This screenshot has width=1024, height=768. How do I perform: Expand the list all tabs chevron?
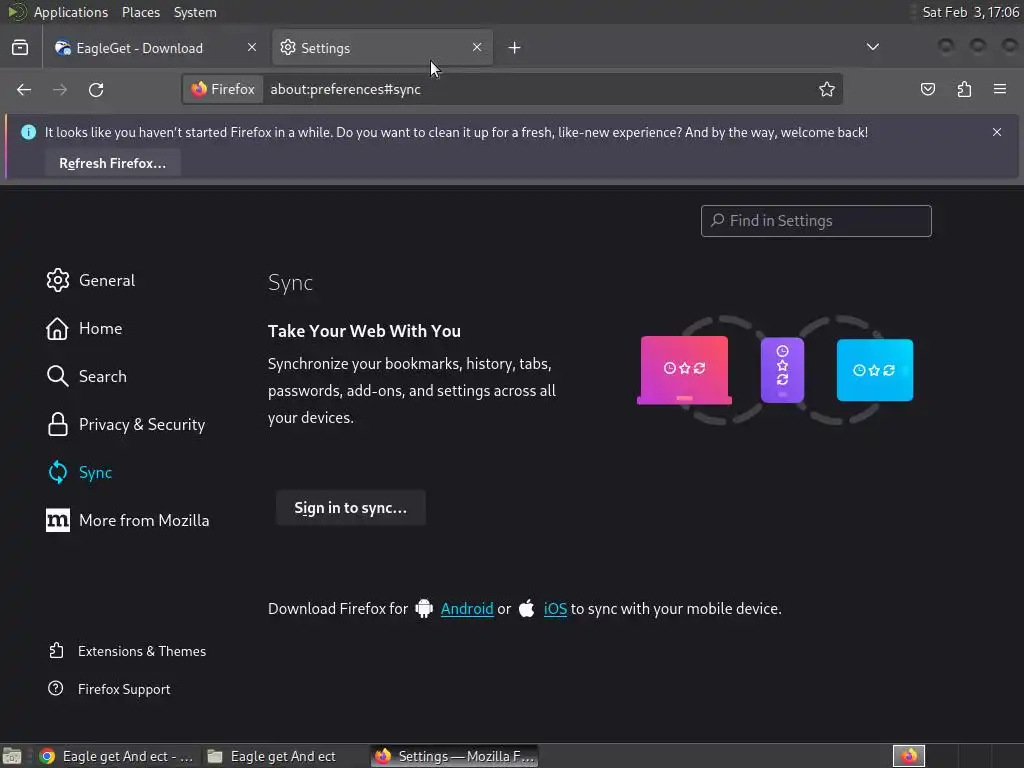[x=872, y=47]
